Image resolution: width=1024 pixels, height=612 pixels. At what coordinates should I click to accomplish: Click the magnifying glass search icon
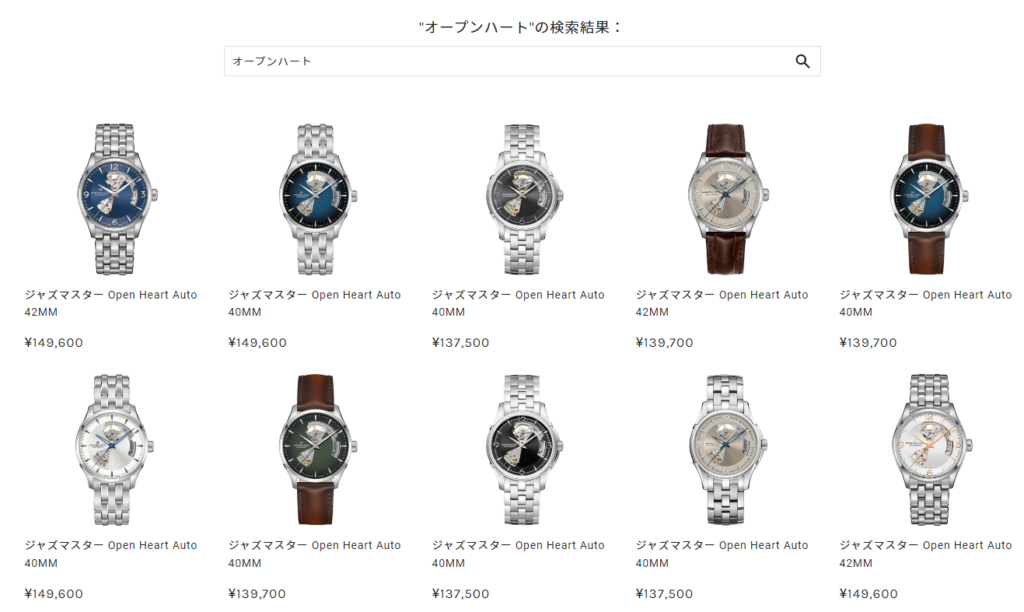point(802,61)
